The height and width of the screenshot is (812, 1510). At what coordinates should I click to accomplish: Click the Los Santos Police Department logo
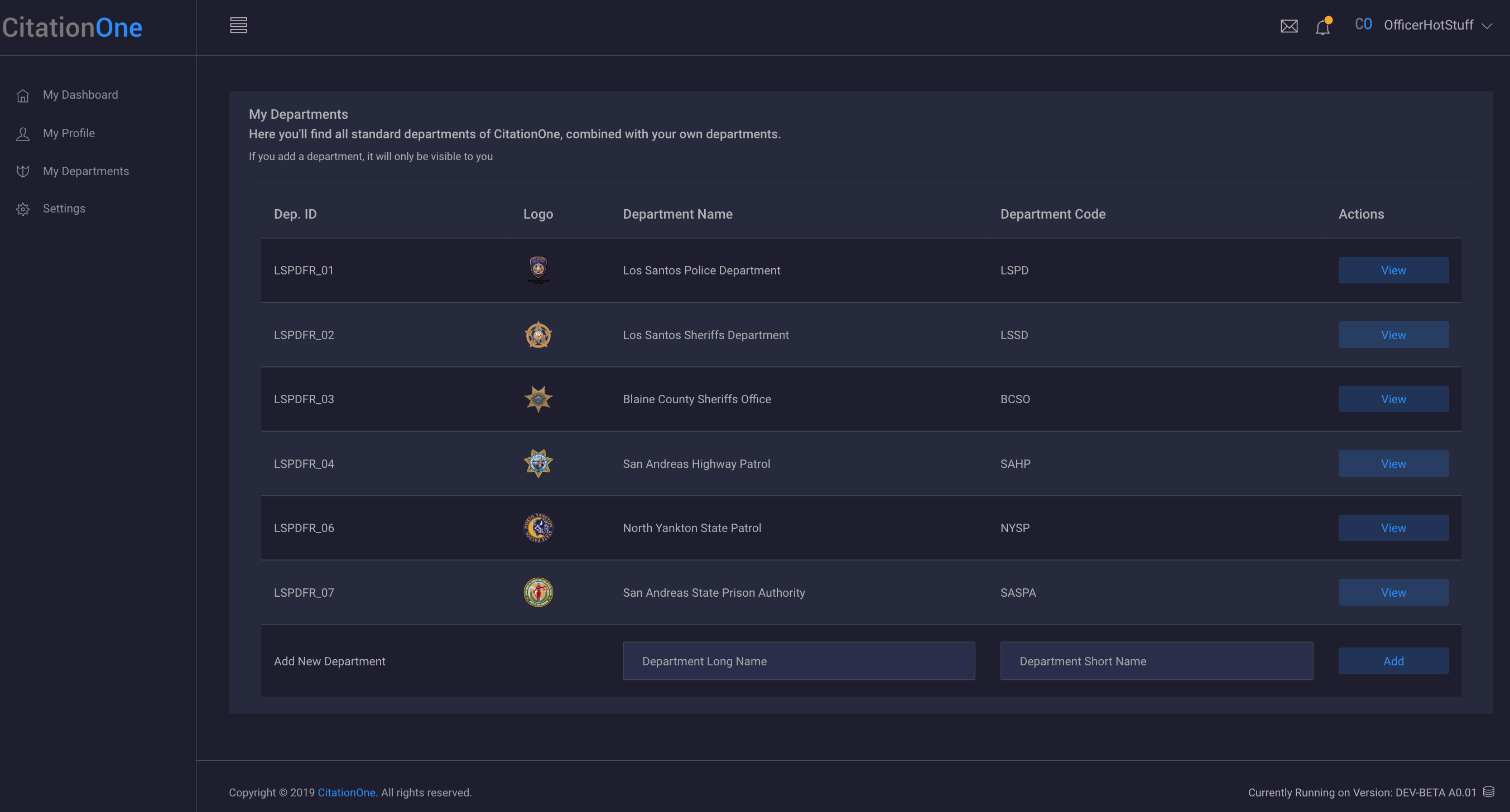[537, 269]
